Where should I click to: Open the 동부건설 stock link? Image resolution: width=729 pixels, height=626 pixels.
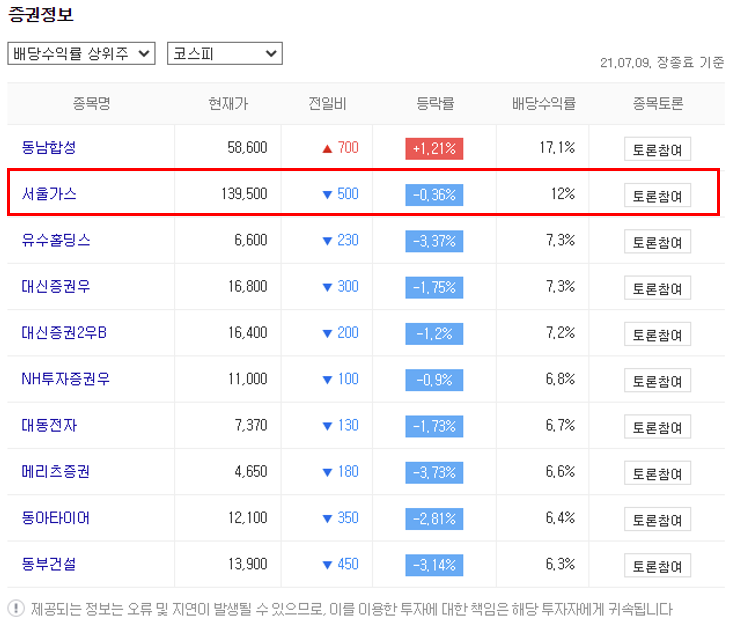(x=49, y=564)
